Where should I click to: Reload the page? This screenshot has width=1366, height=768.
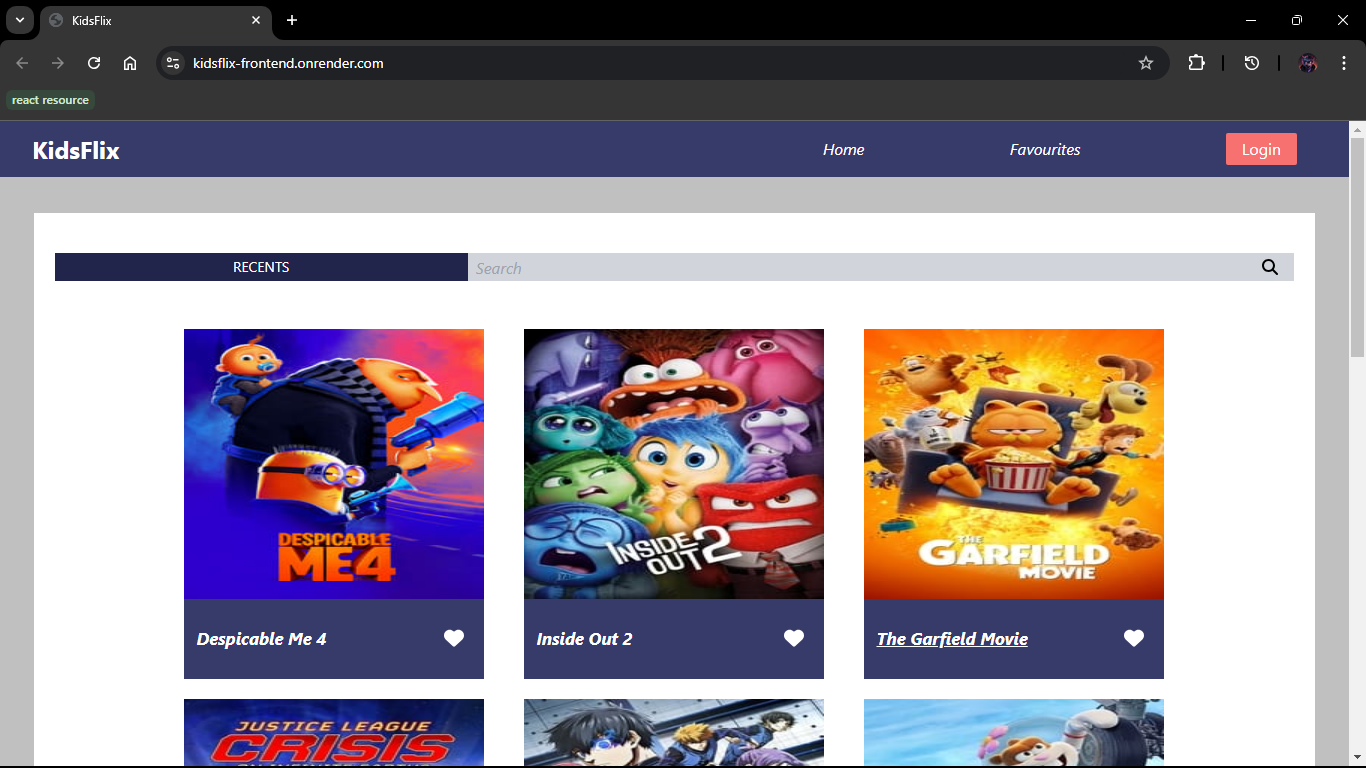pos(94,63)
